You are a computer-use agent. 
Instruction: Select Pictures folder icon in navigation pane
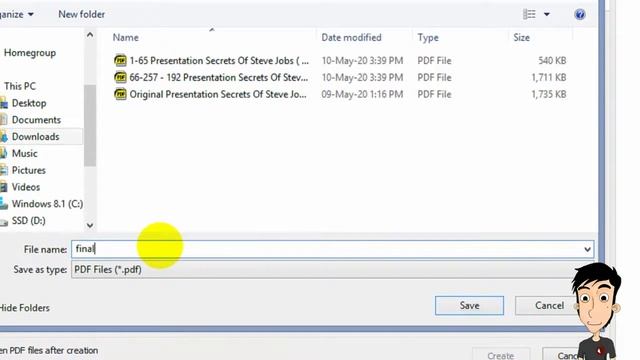point(4,170)
